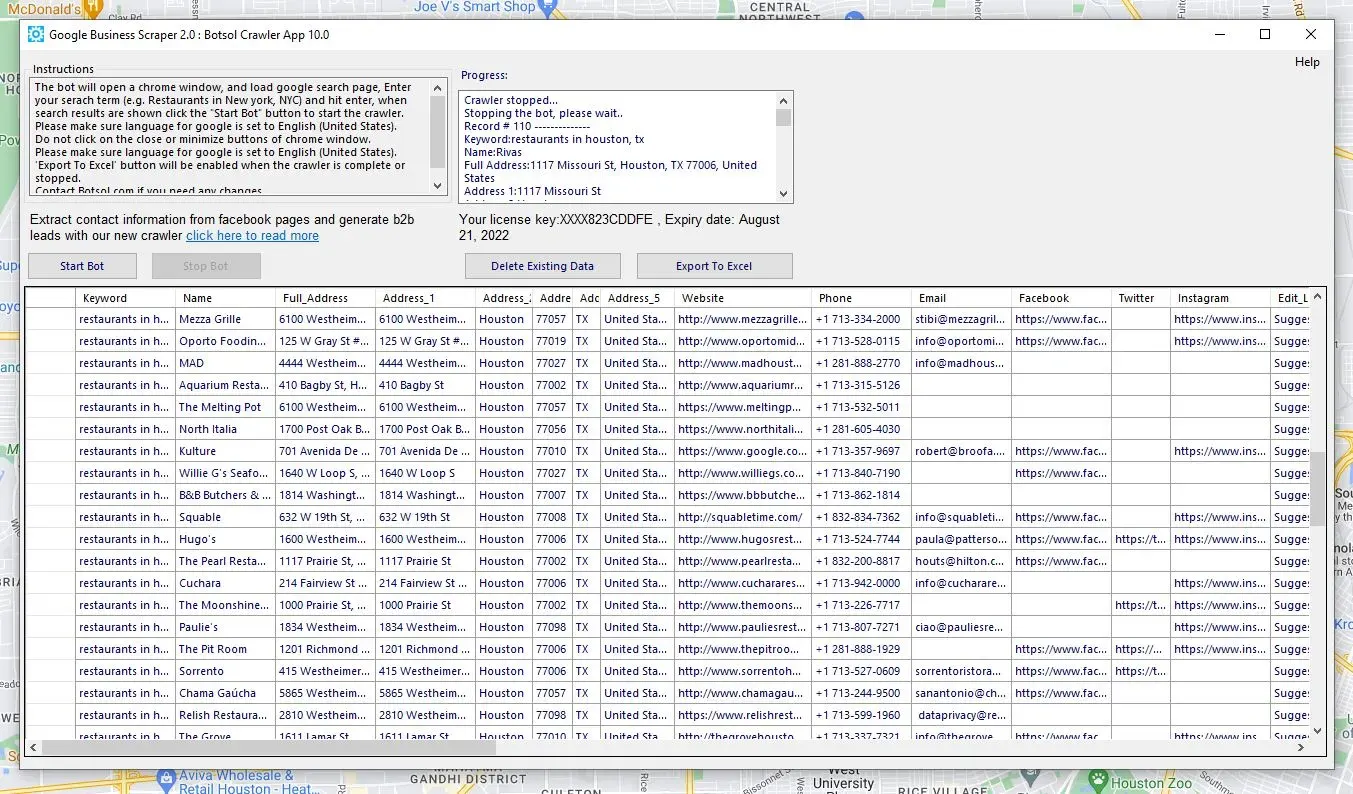Image resolution: width=1353 pixels, height=794 pixels.
Task: Click the Website column header
Action: (x=743, y=298)
